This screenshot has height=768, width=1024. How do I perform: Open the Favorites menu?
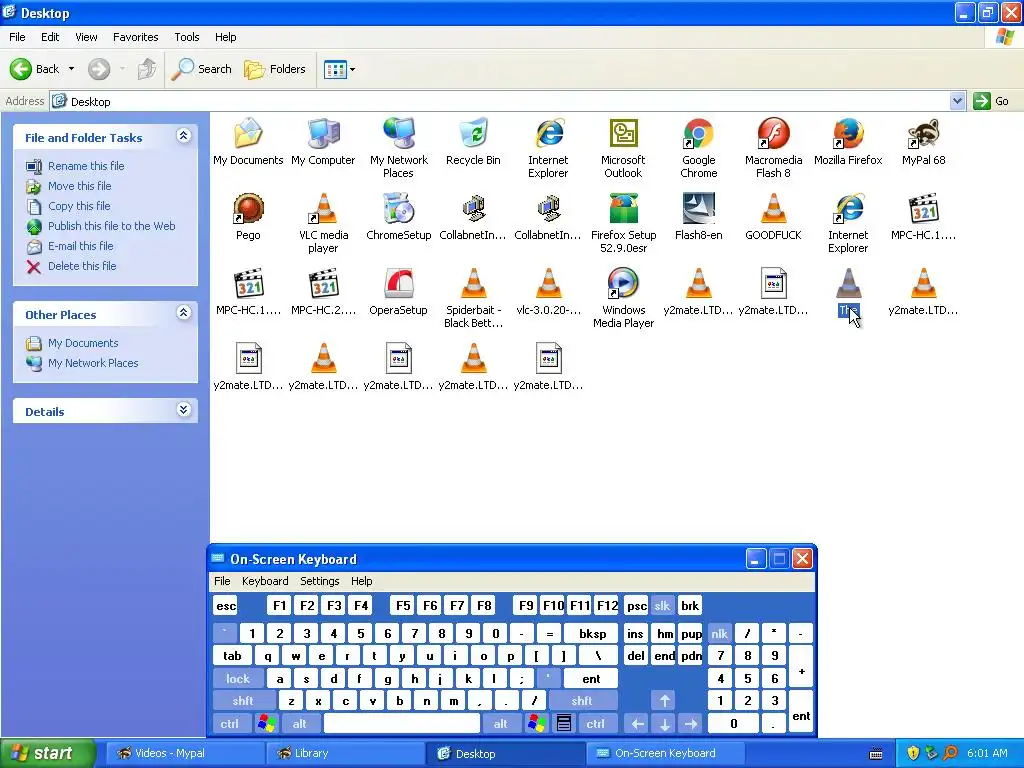(x=135, y=37)
